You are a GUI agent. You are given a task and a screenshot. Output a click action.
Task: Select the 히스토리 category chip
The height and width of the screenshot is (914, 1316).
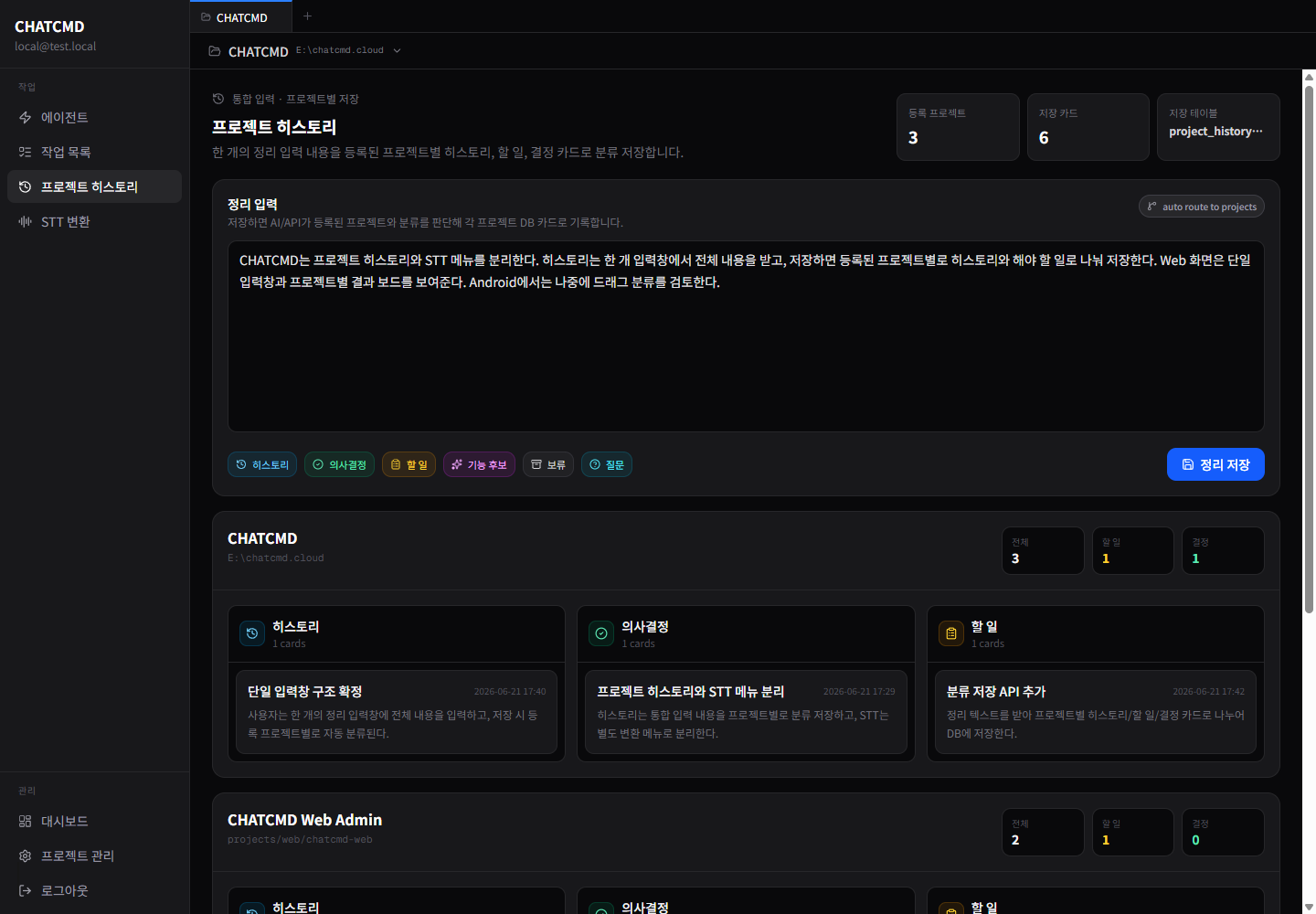click(x=262, y=464)
